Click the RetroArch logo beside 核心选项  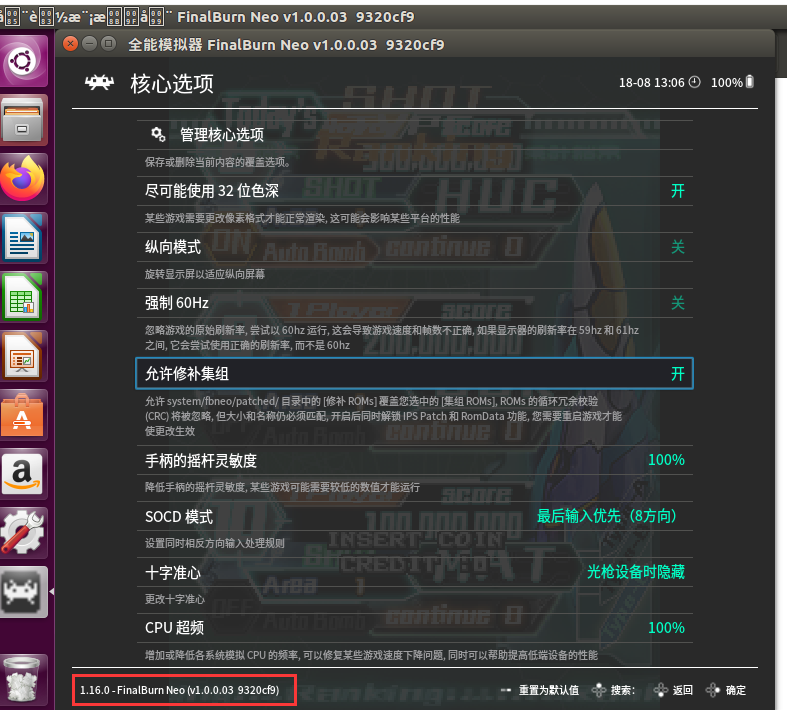click(99, 83)
